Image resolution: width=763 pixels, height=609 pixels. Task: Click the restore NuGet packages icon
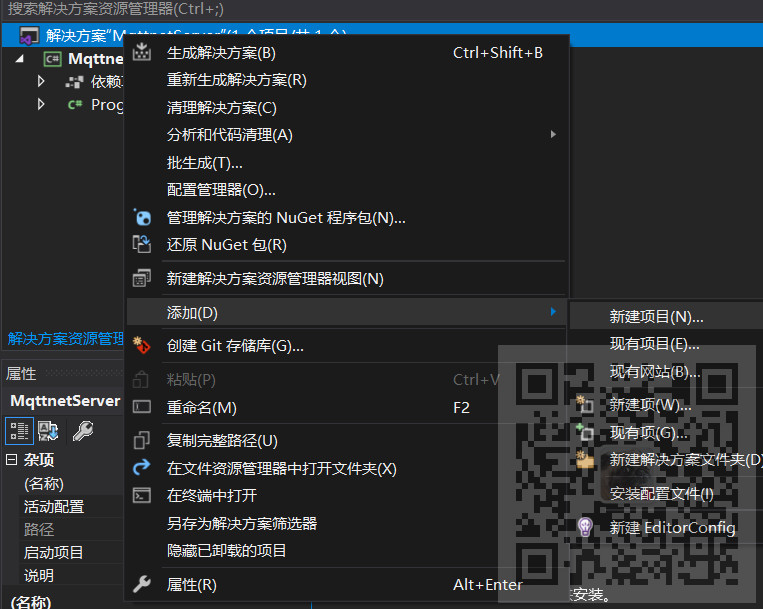point(142,244)
